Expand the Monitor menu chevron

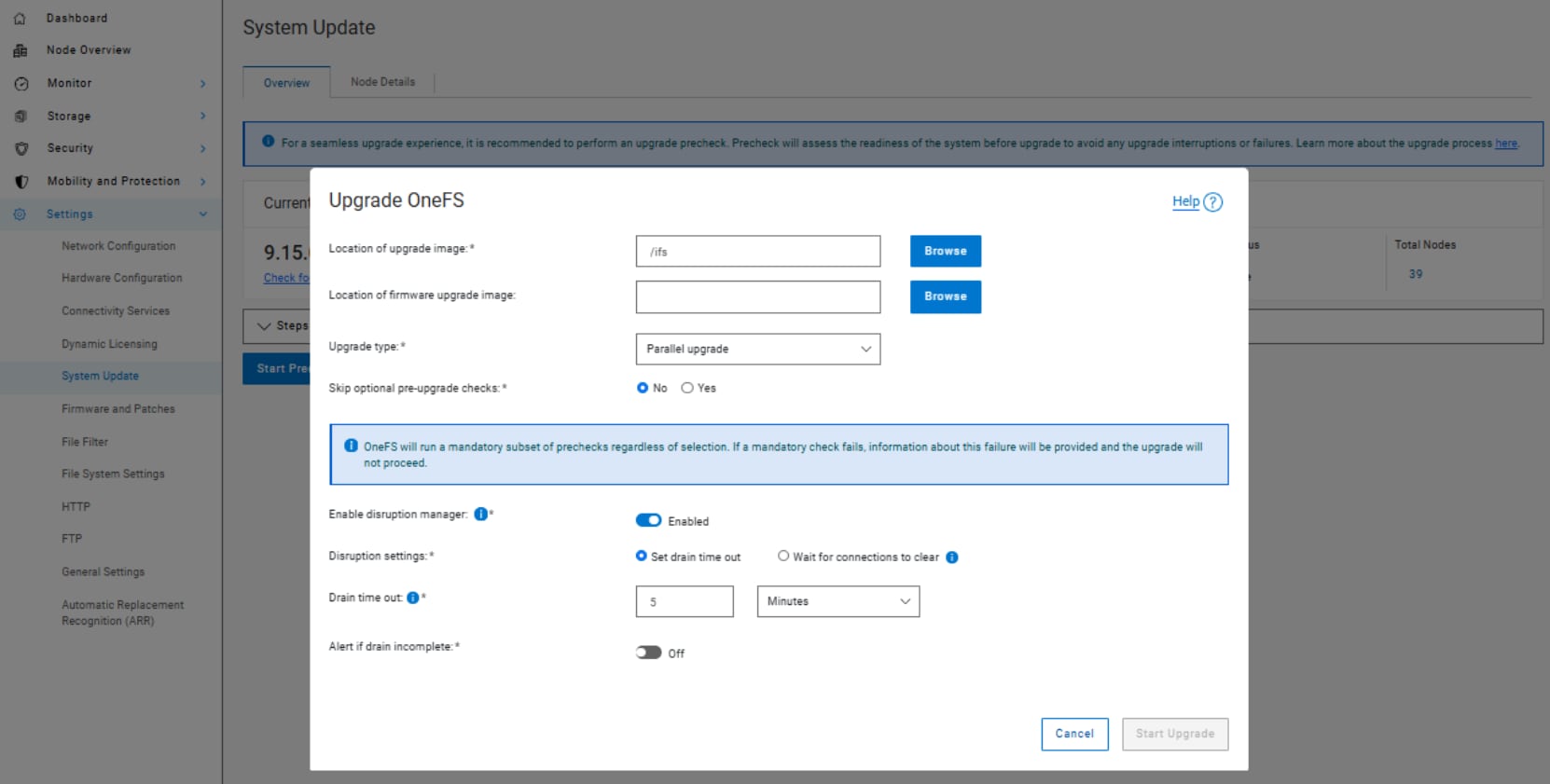(x=202, y=84)
